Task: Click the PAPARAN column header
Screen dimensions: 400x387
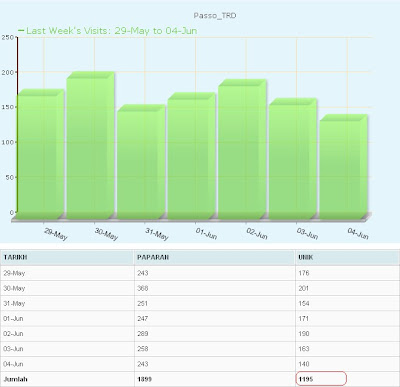Action: (x=153, y=257)
